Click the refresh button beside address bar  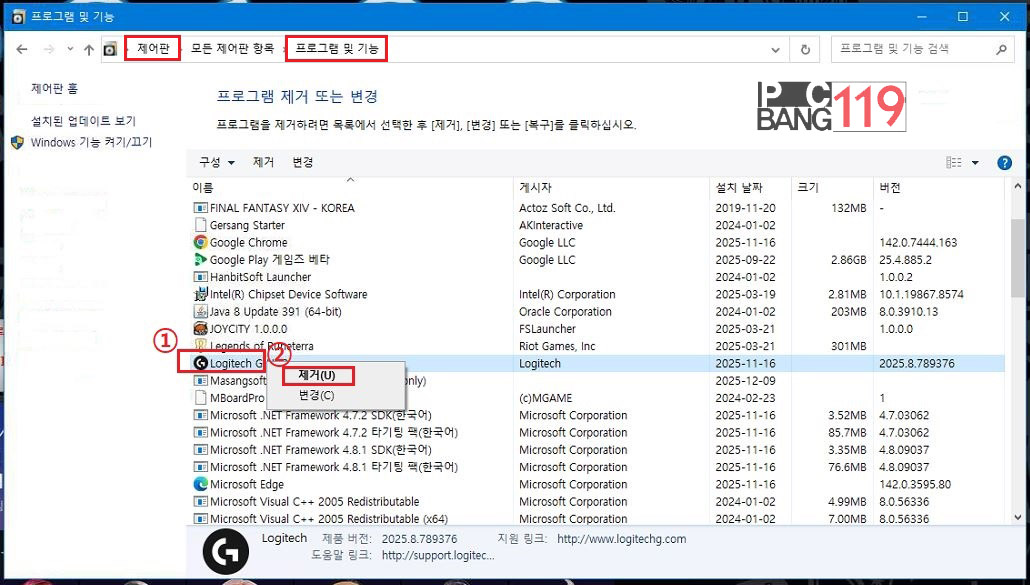click(x=805, y=49)
